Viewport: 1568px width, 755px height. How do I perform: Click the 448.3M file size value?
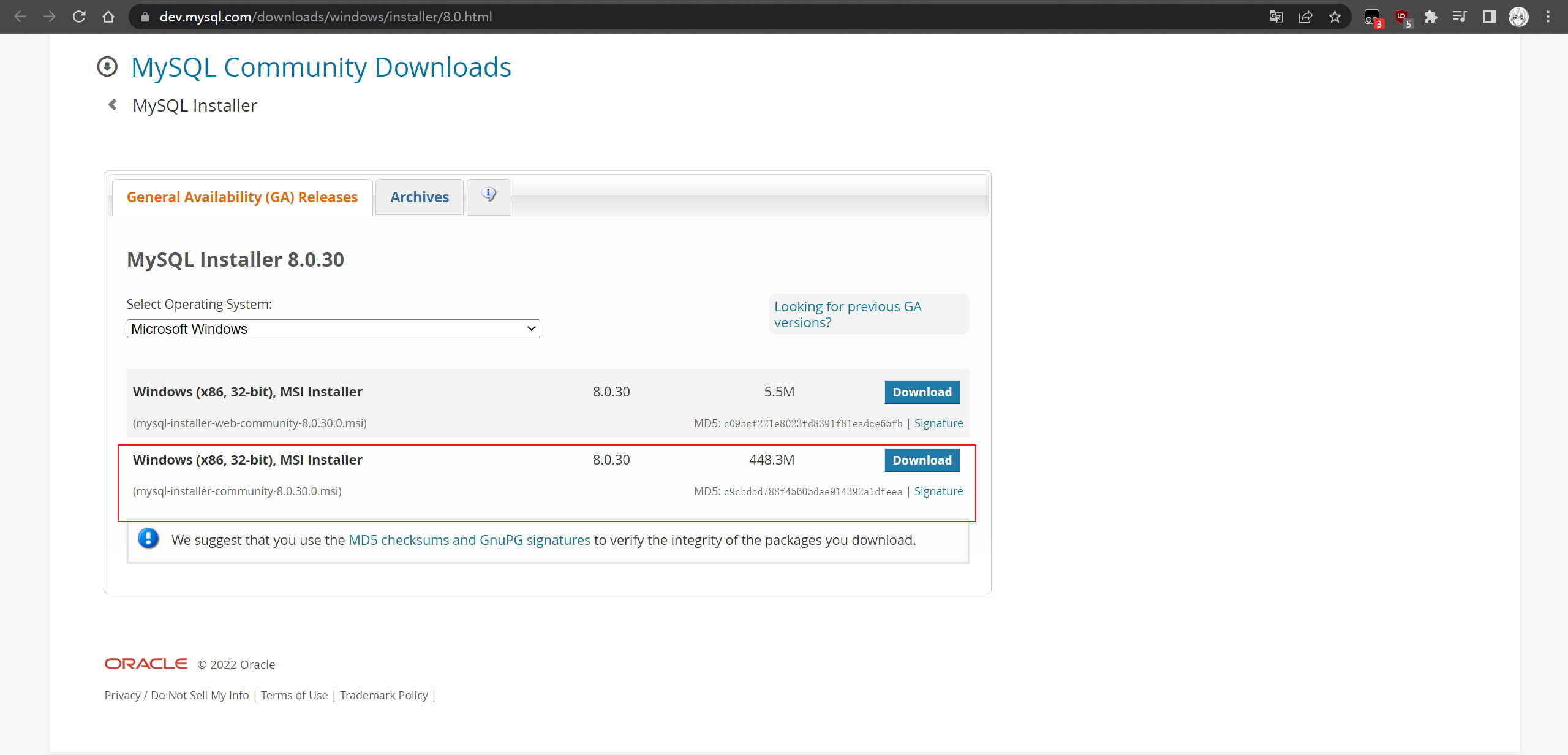771,460
